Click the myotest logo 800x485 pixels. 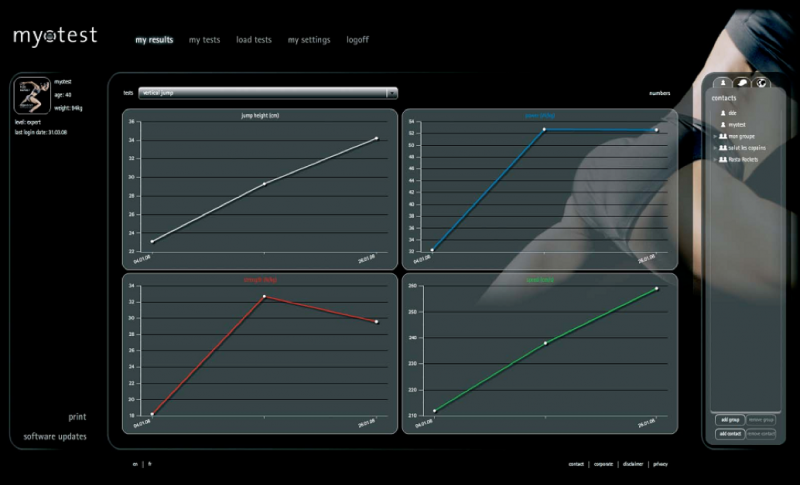pyautogui.click(x=55, y=36)
